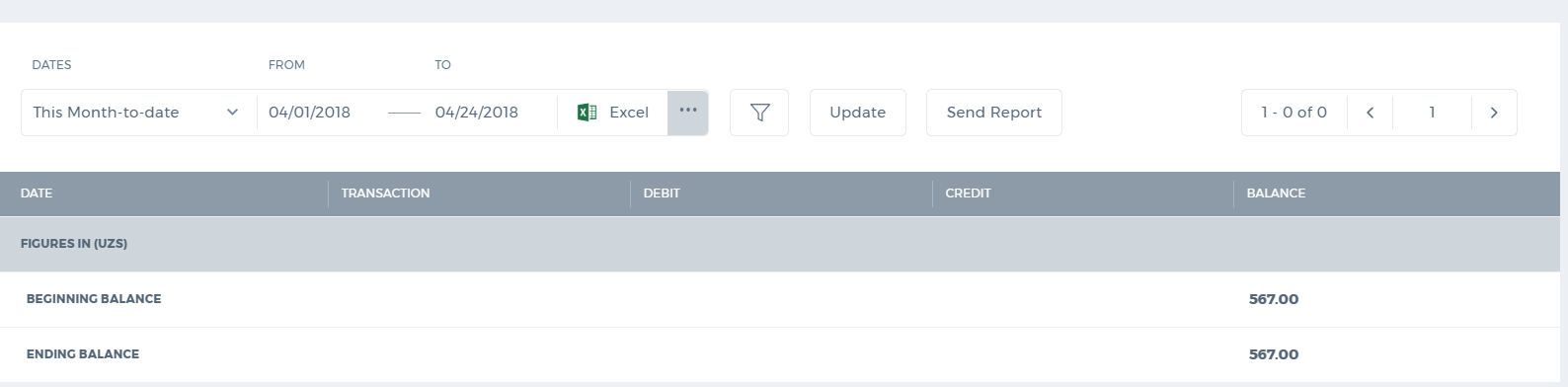This screenshot has width=1568, height=387.
Task: Export report via Excel label
Action: point(629,113)
